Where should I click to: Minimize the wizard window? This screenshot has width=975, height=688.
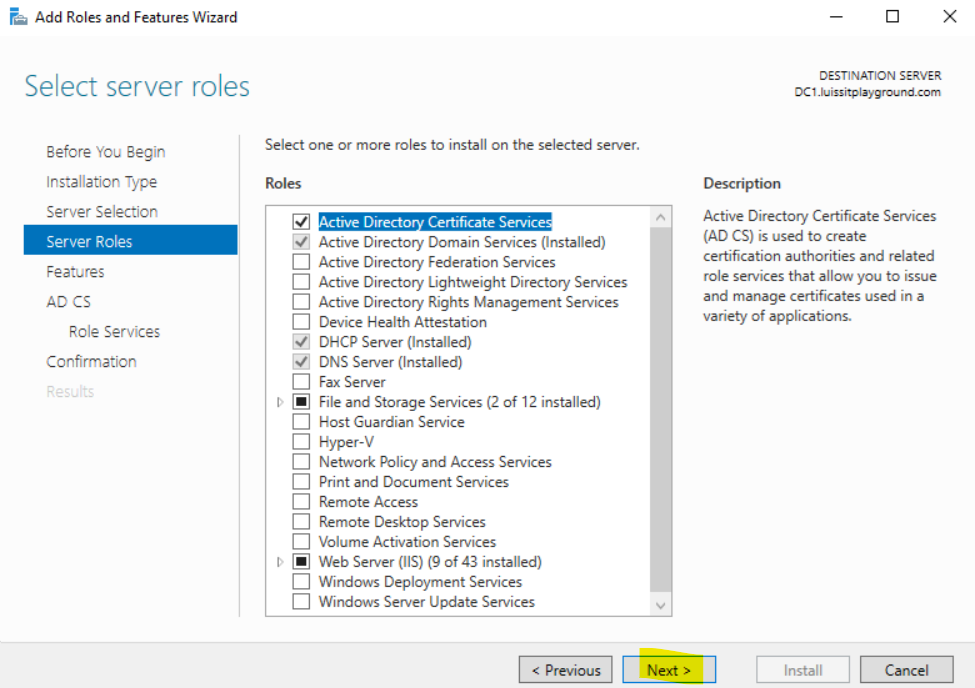pos(836,16)
